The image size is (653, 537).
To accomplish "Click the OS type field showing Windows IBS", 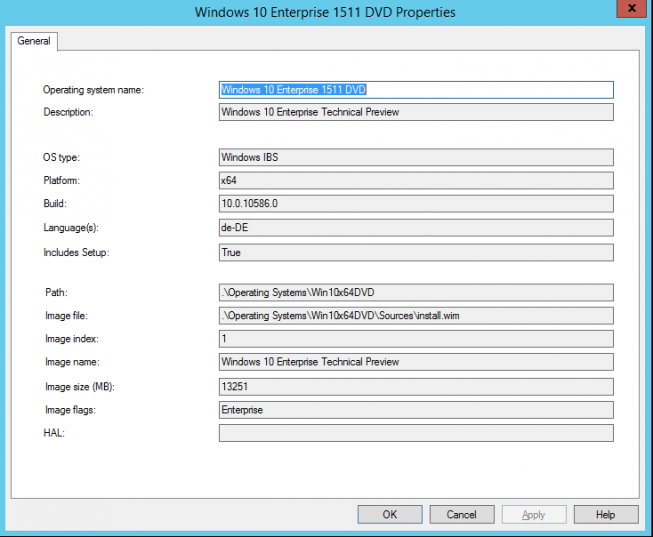I will coord(416,157).
